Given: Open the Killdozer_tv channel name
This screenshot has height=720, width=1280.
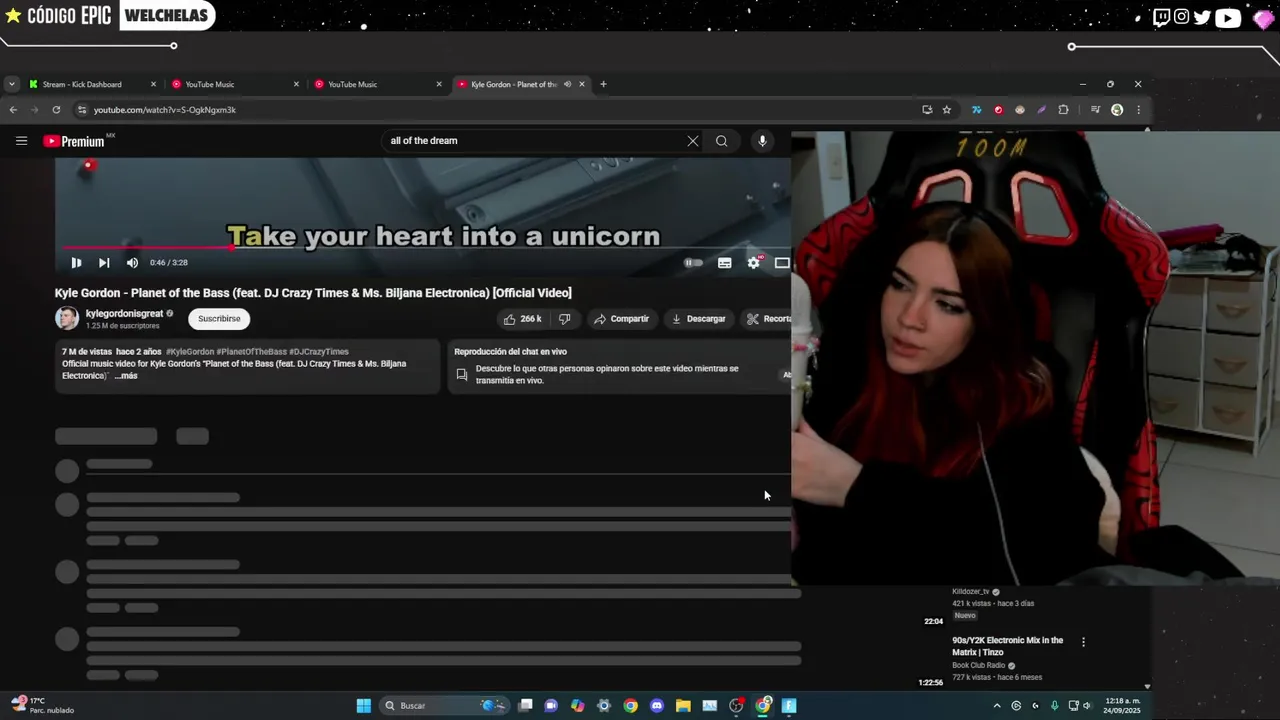Looking at the screenshot, I should (970, 592).
